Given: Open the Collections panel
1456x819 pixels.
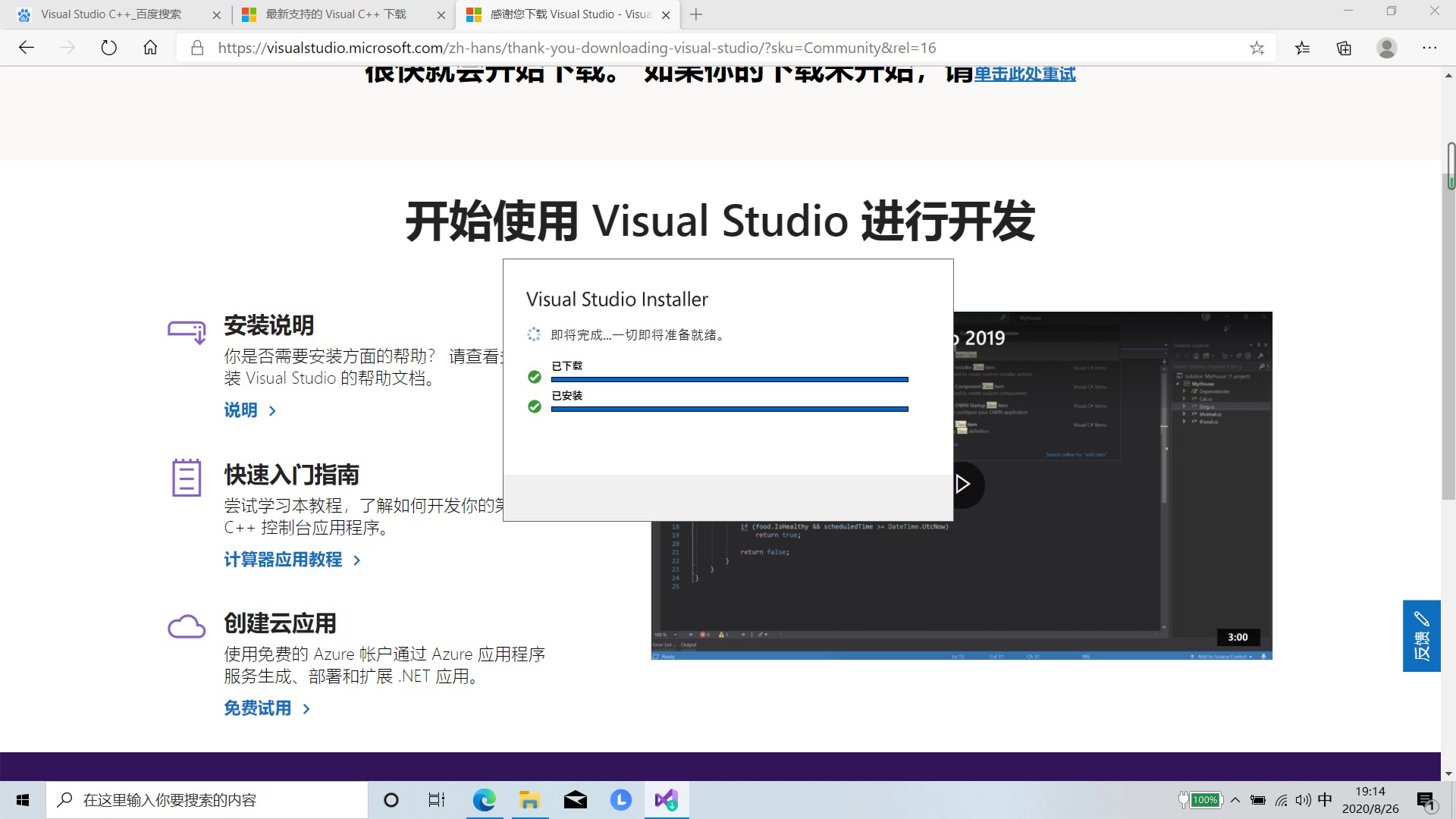Looking at the screenshot, I should point(1344,48).
